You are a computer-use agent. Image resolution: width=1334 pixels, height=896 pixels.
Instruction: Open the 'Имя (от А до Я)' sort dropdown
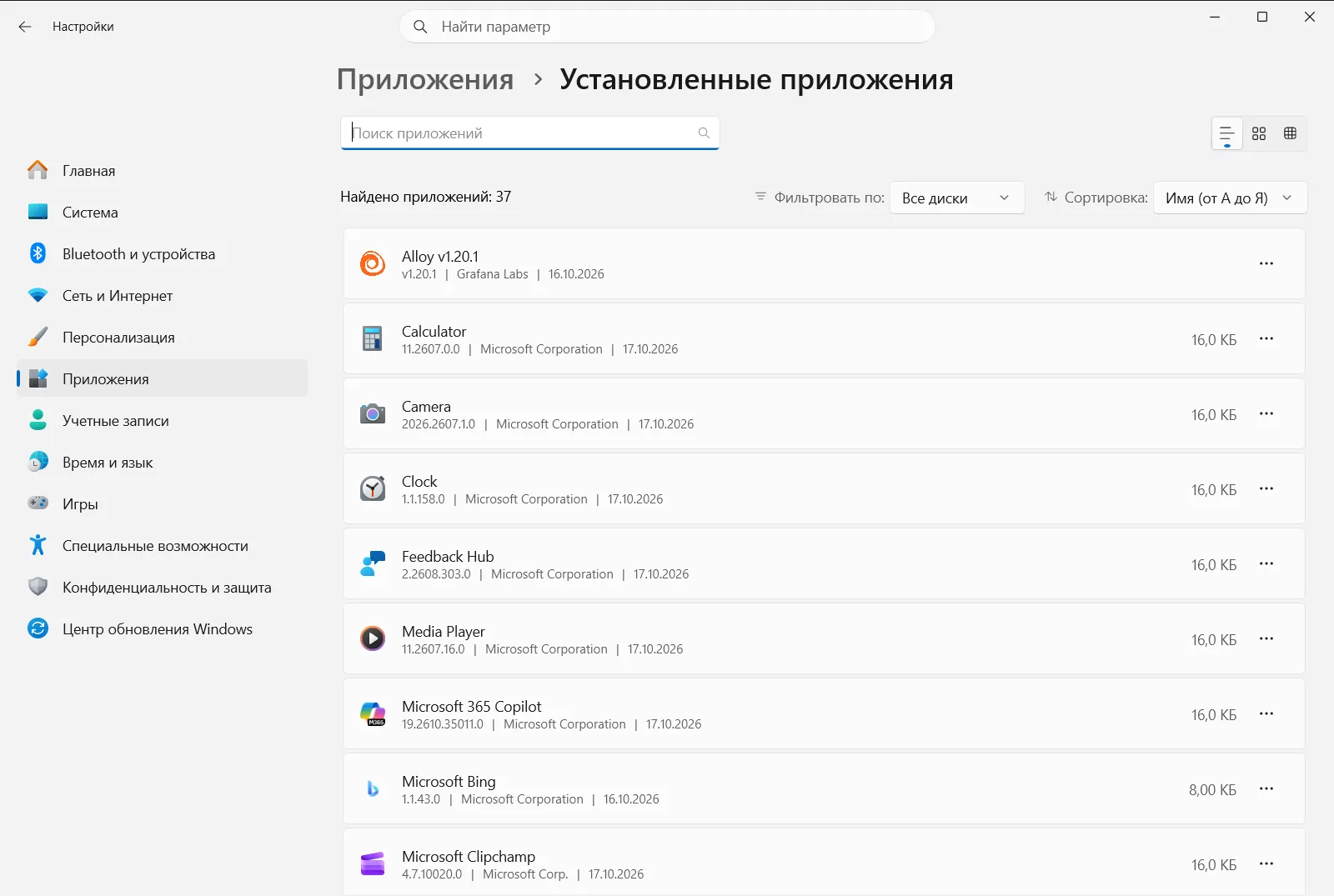(1230, 198)
